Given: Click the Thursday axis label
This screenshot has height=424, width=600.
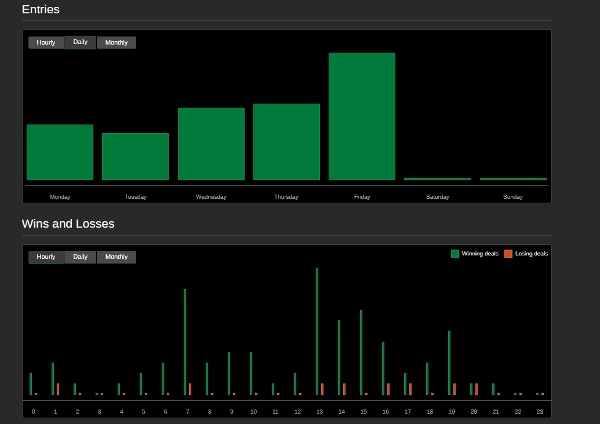Looking at the screenshot, I should (286, 197).
